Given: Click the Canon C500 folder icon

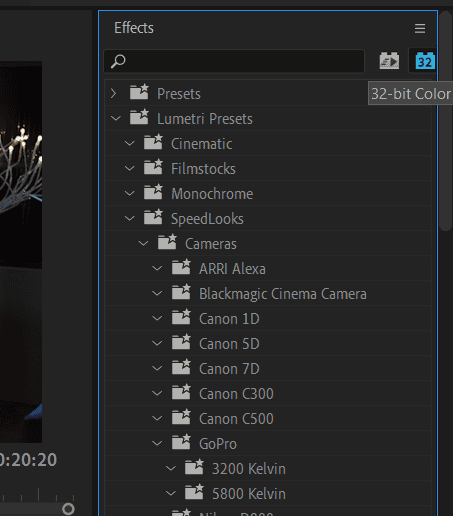Looking at the screenshot, I should click(181, 417).
